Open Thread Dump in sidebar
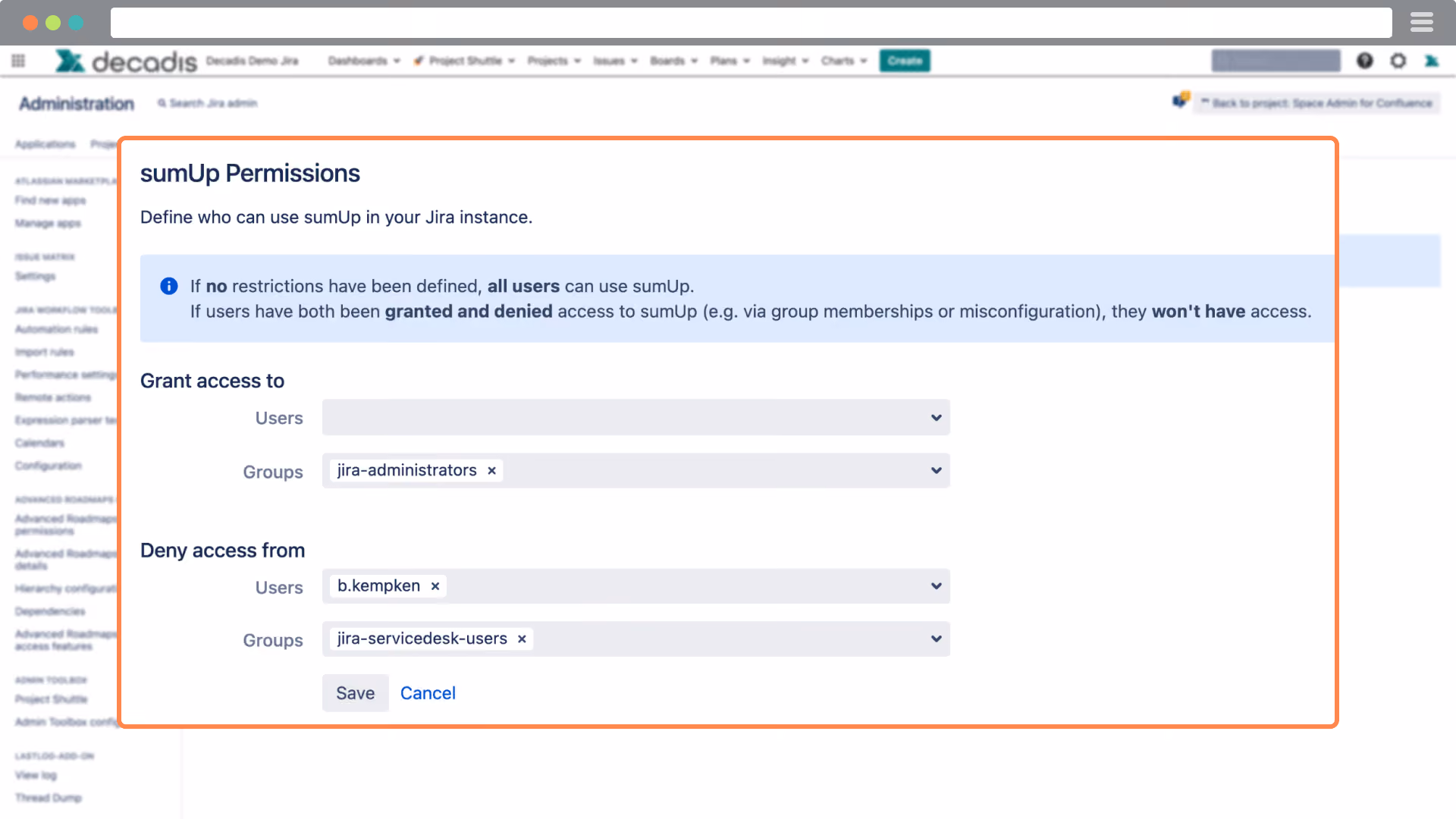Screen dimensions: 1456x819 [x=48, y=798]
